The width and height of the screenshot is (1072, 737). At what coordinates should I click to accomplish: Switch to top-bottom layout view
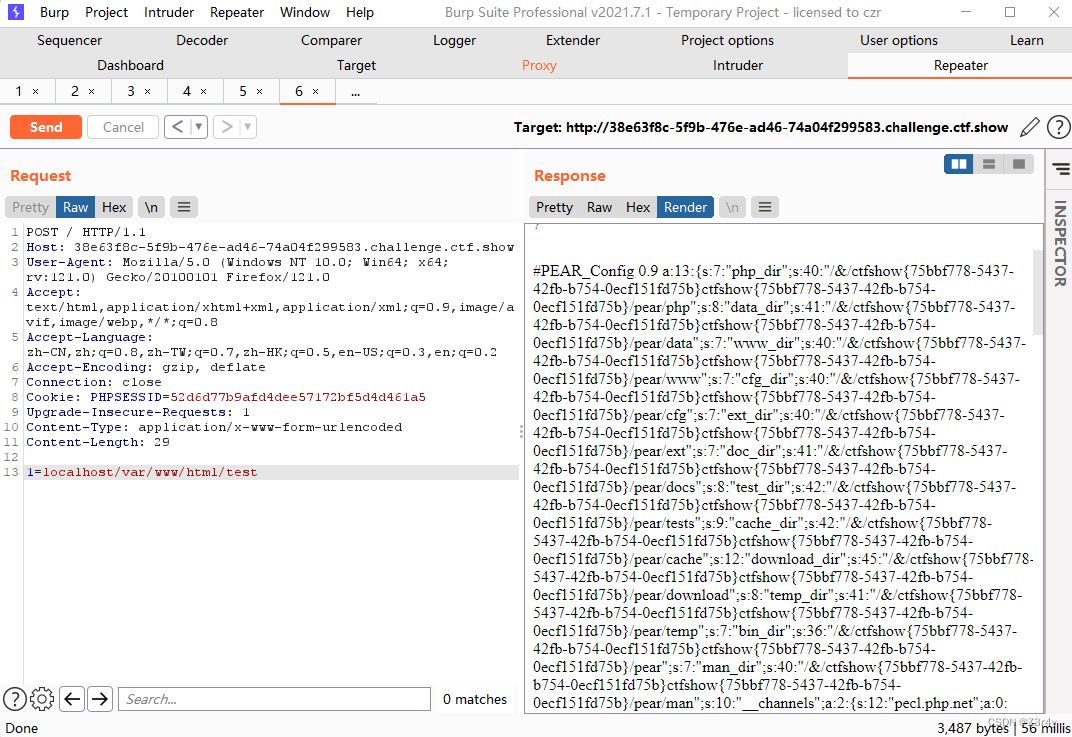click(989, 164)
